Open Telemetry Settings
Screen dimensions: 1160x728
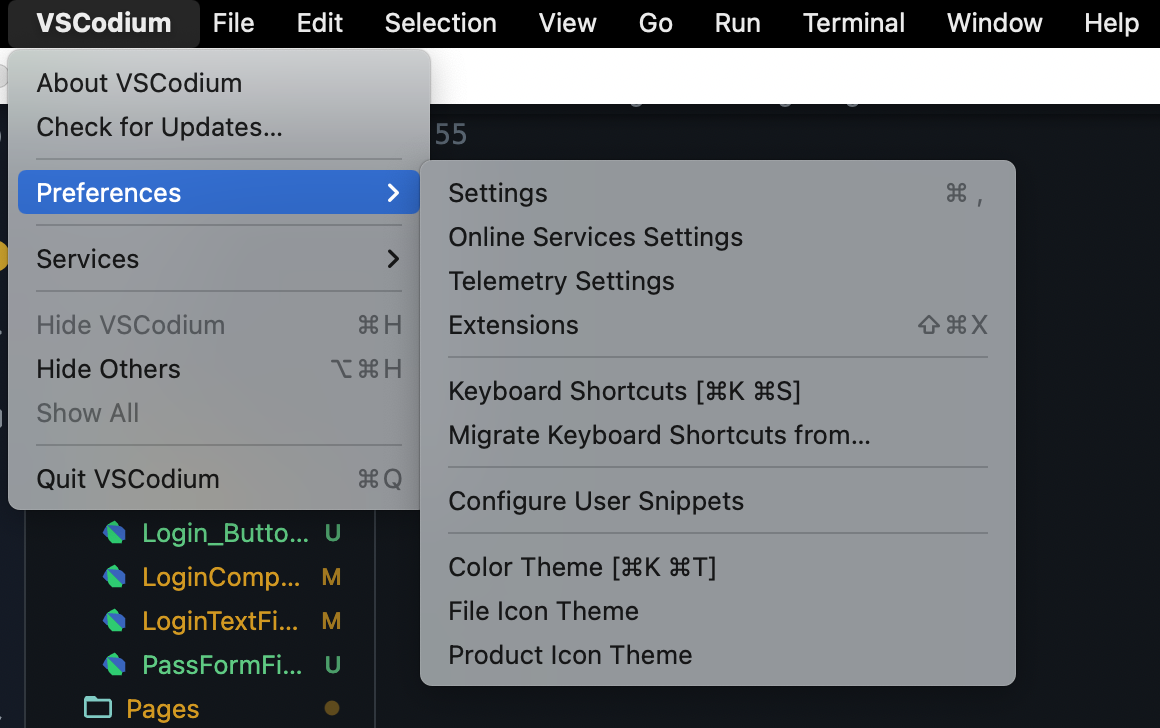[x=718, y=281]
